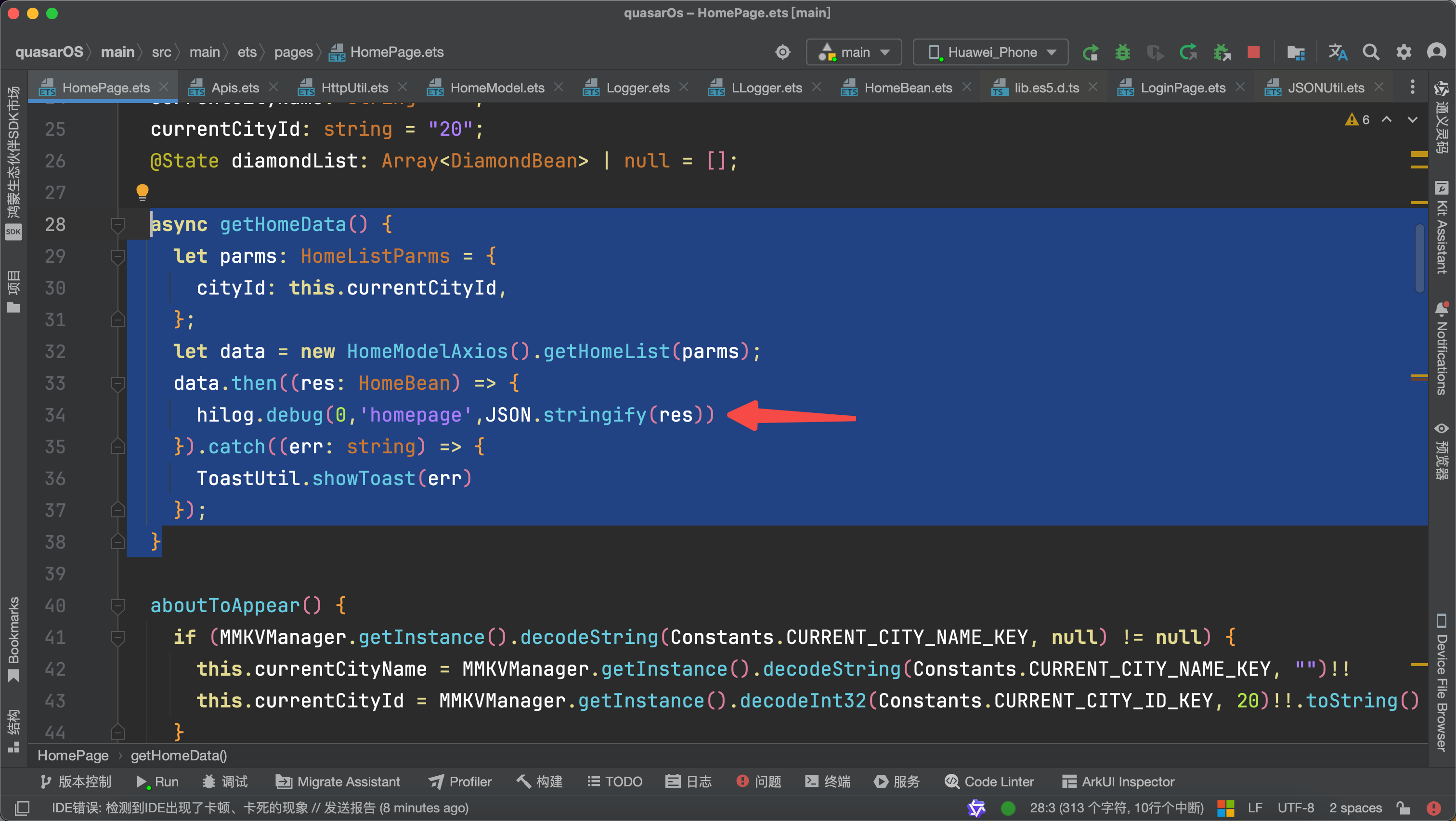Go to next highlighted warning arrow
The image size is (1456, 821).
point(1413,119)
